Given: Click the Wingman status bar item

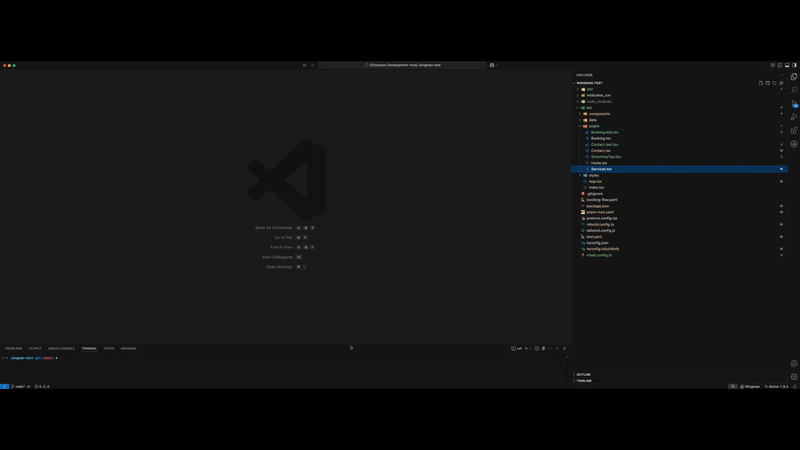Looking at the screenshot, I should [750, 387].
